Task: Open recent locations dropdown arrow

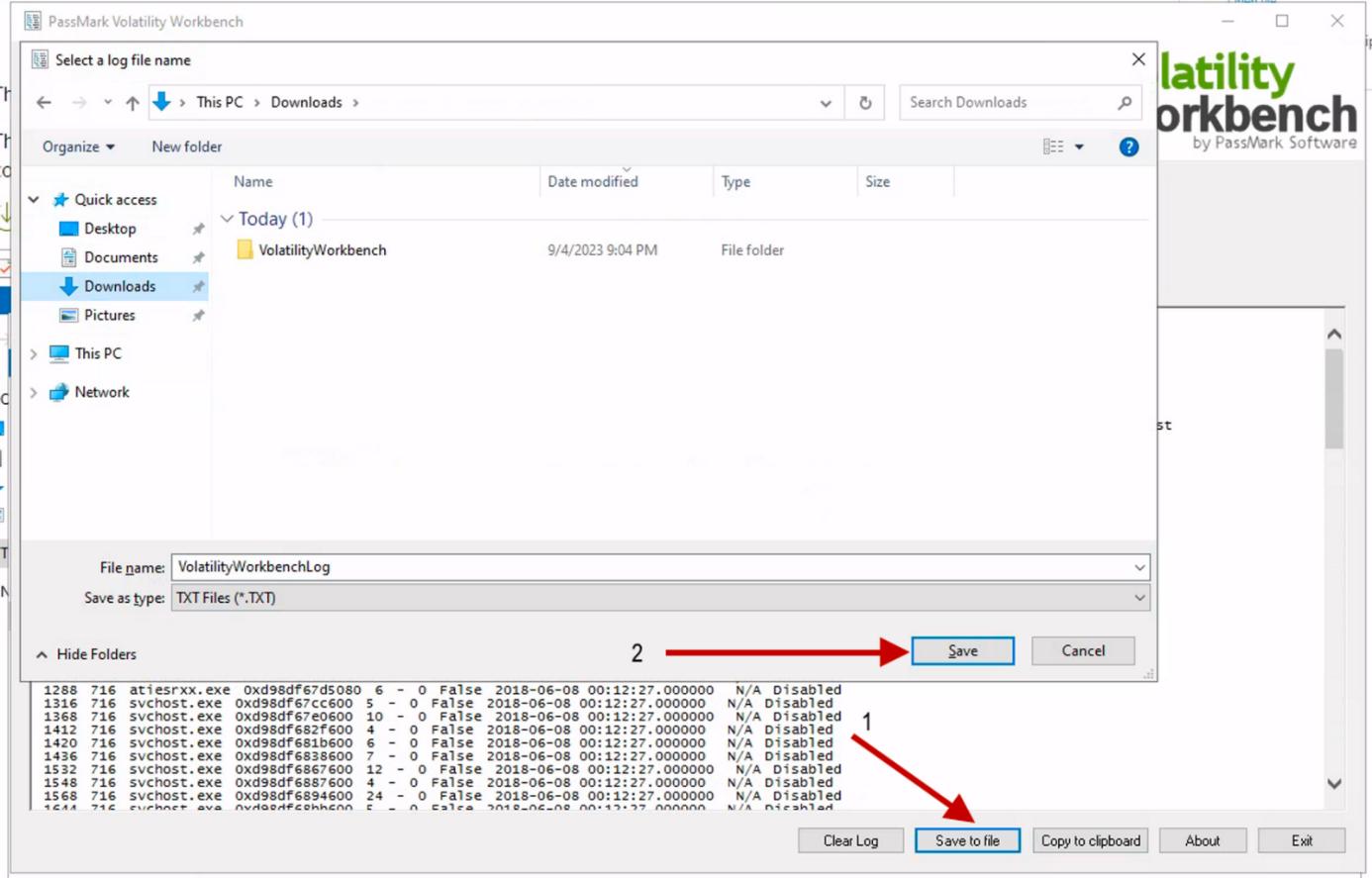Action: click(x=108, y=102)
